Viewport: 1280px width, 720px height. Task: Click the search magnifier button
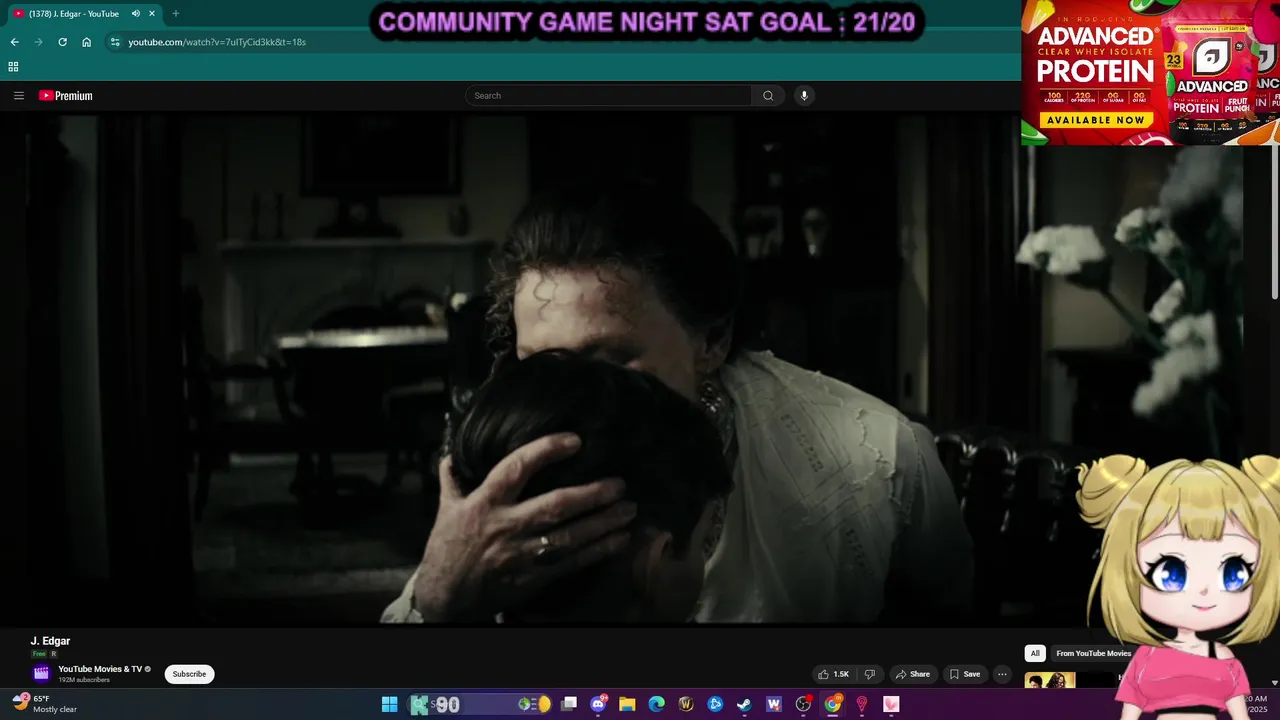(768, 96)
